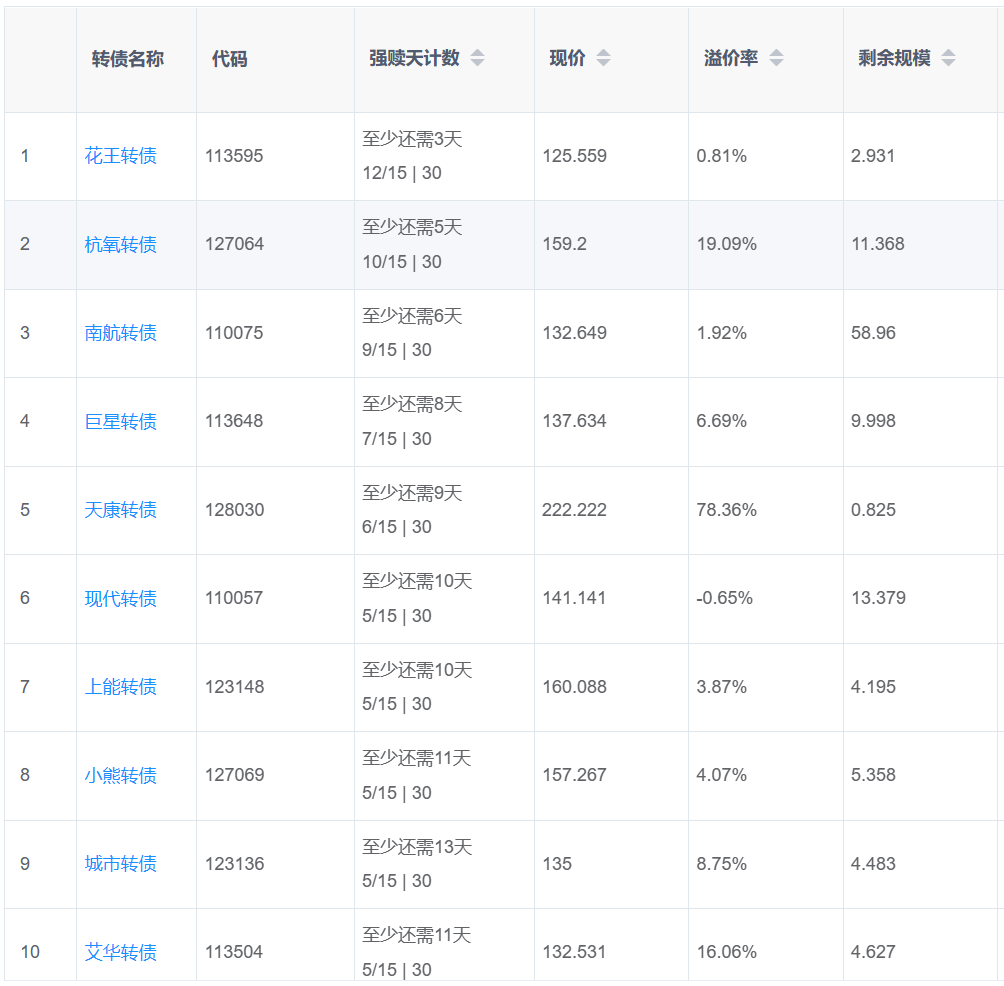Select the 巨星转债 link

click(x=121, y=421)
